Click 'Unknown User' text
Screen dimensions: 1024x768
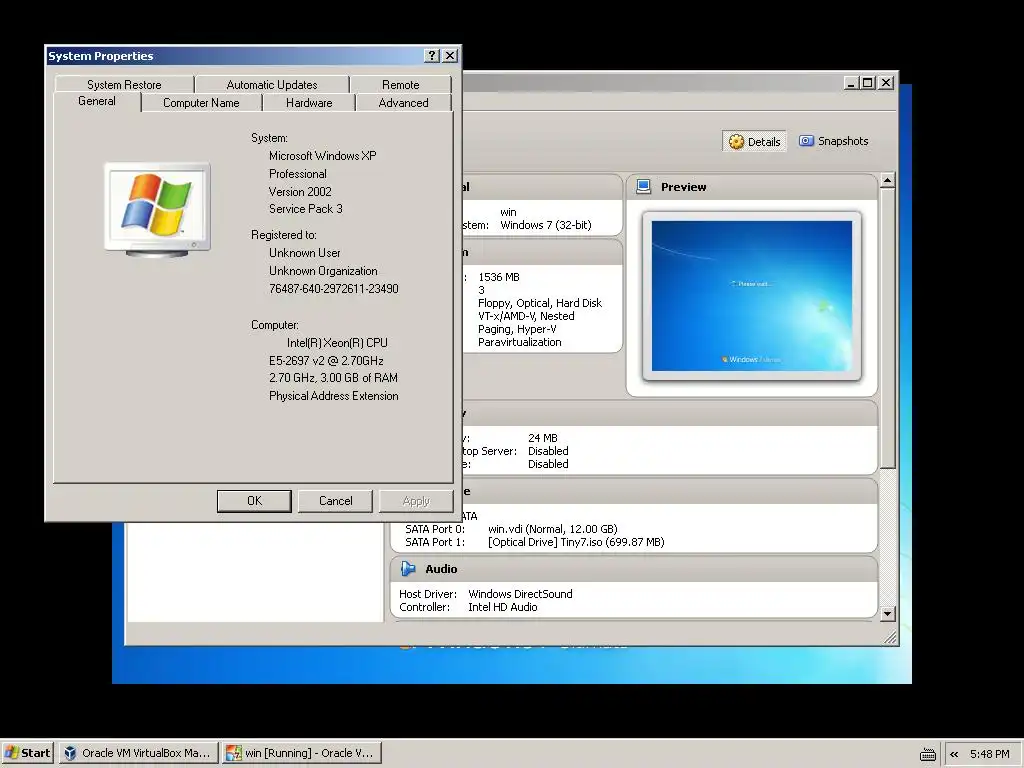304,253
